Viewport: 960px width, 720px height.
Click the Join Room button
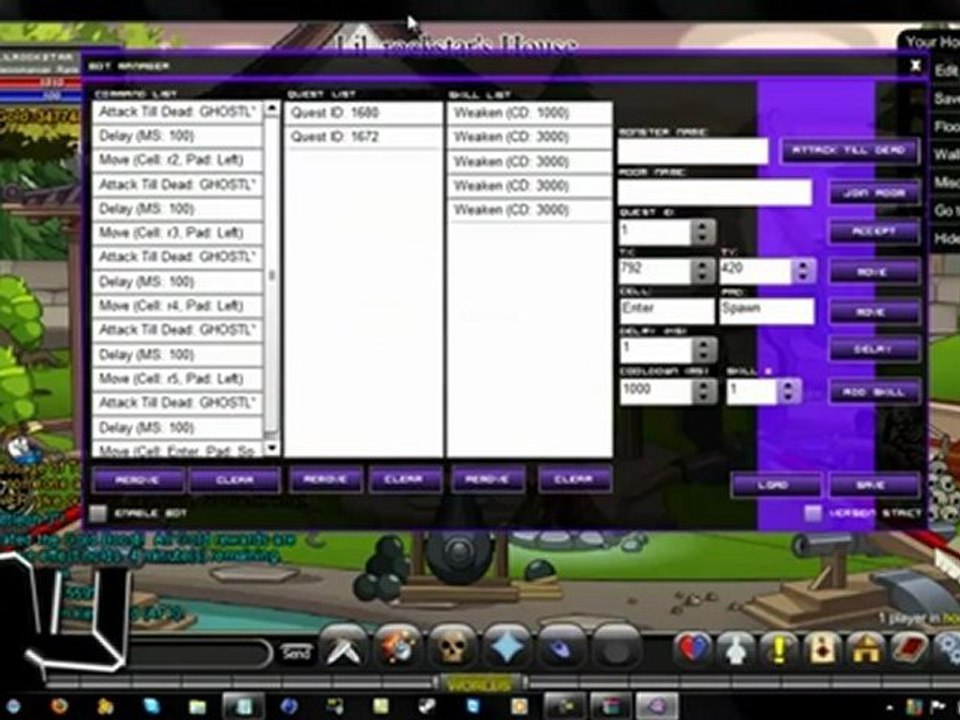click(x=874, y=192)
